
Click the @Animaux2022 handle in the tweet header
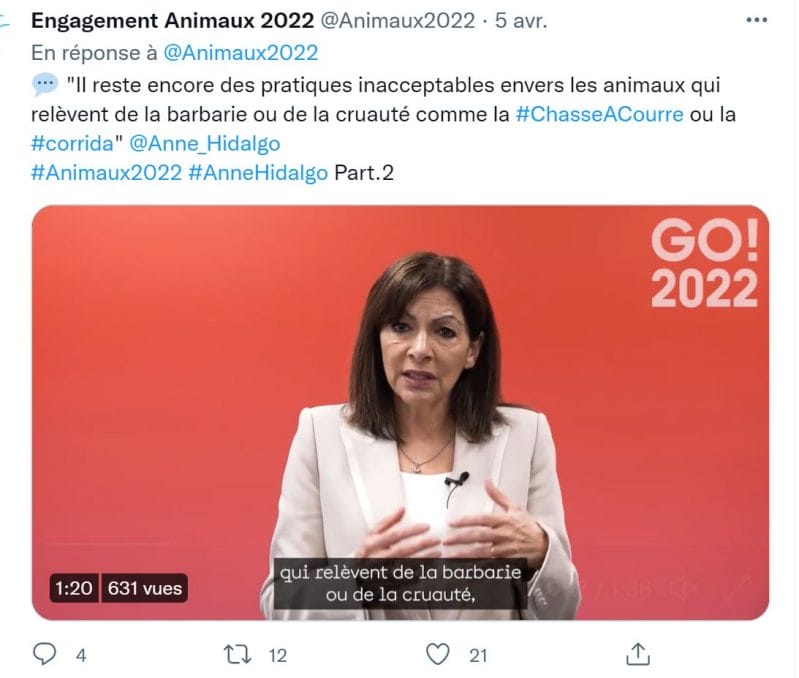pyautogui.click(x=397, y=21)
